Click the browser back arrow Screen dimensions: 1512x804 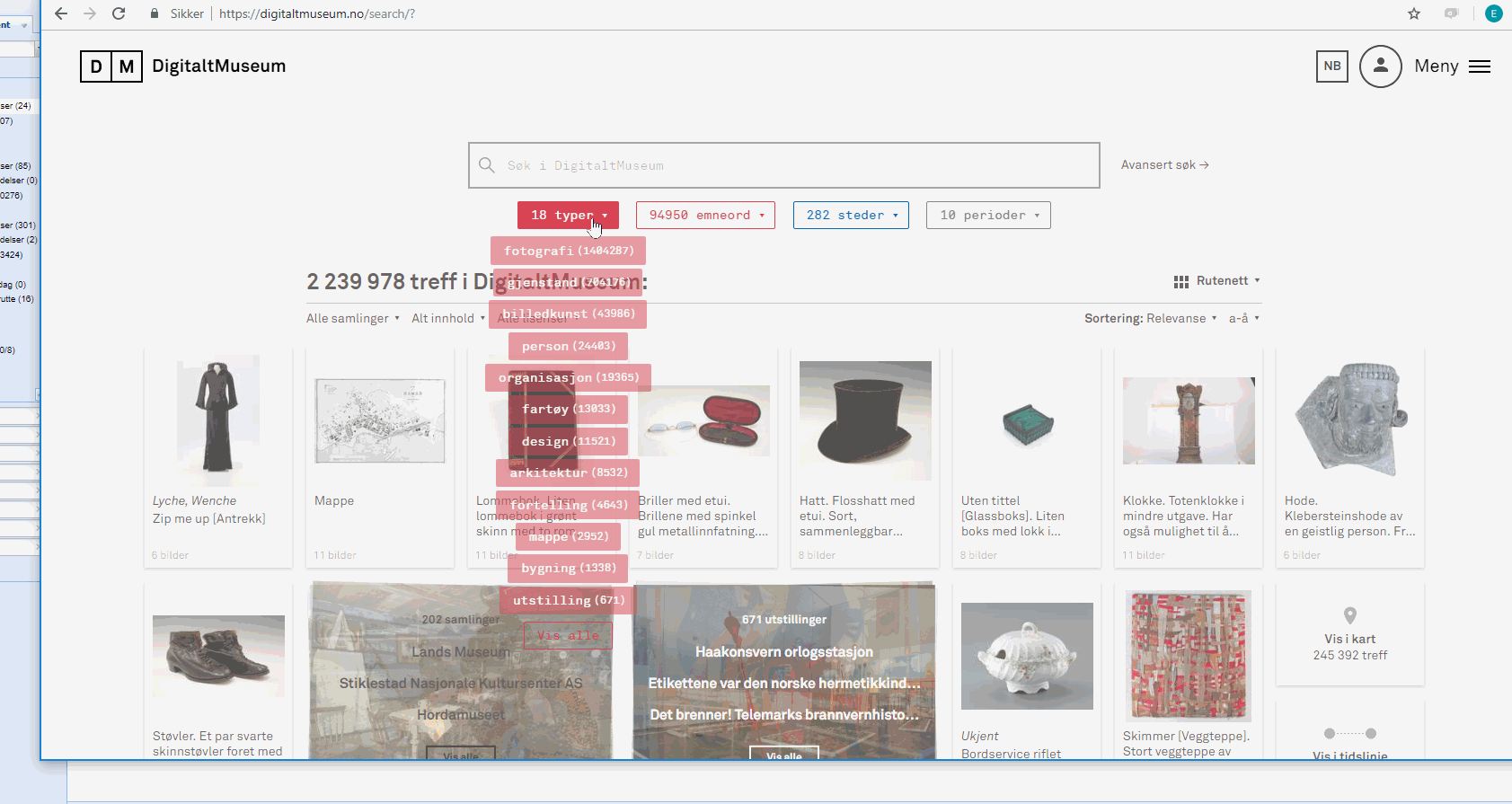click(61, 13)
